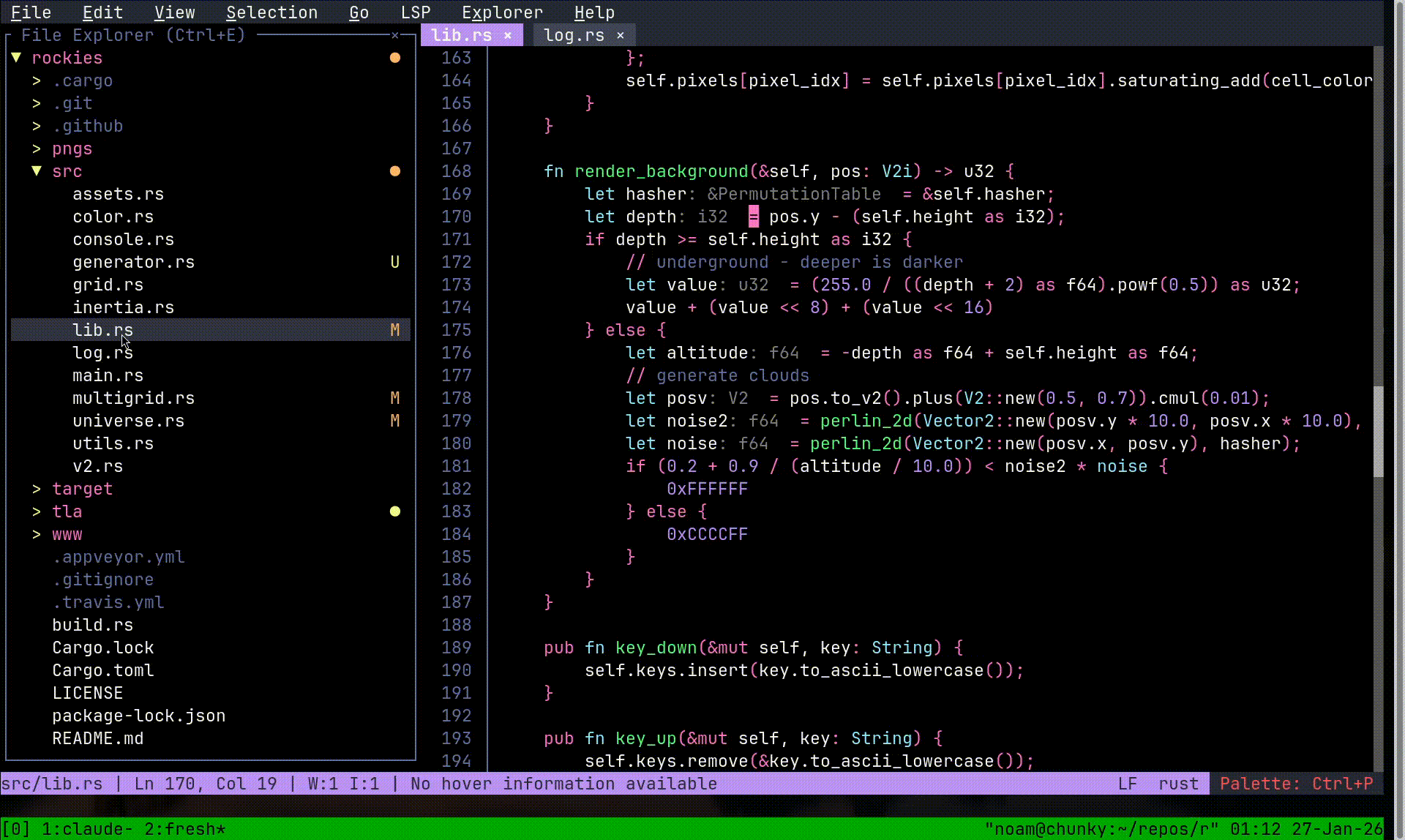This screenshot has width=1405, height=840.
Task: Close the log.rs tab
Action: coord(621,35)
